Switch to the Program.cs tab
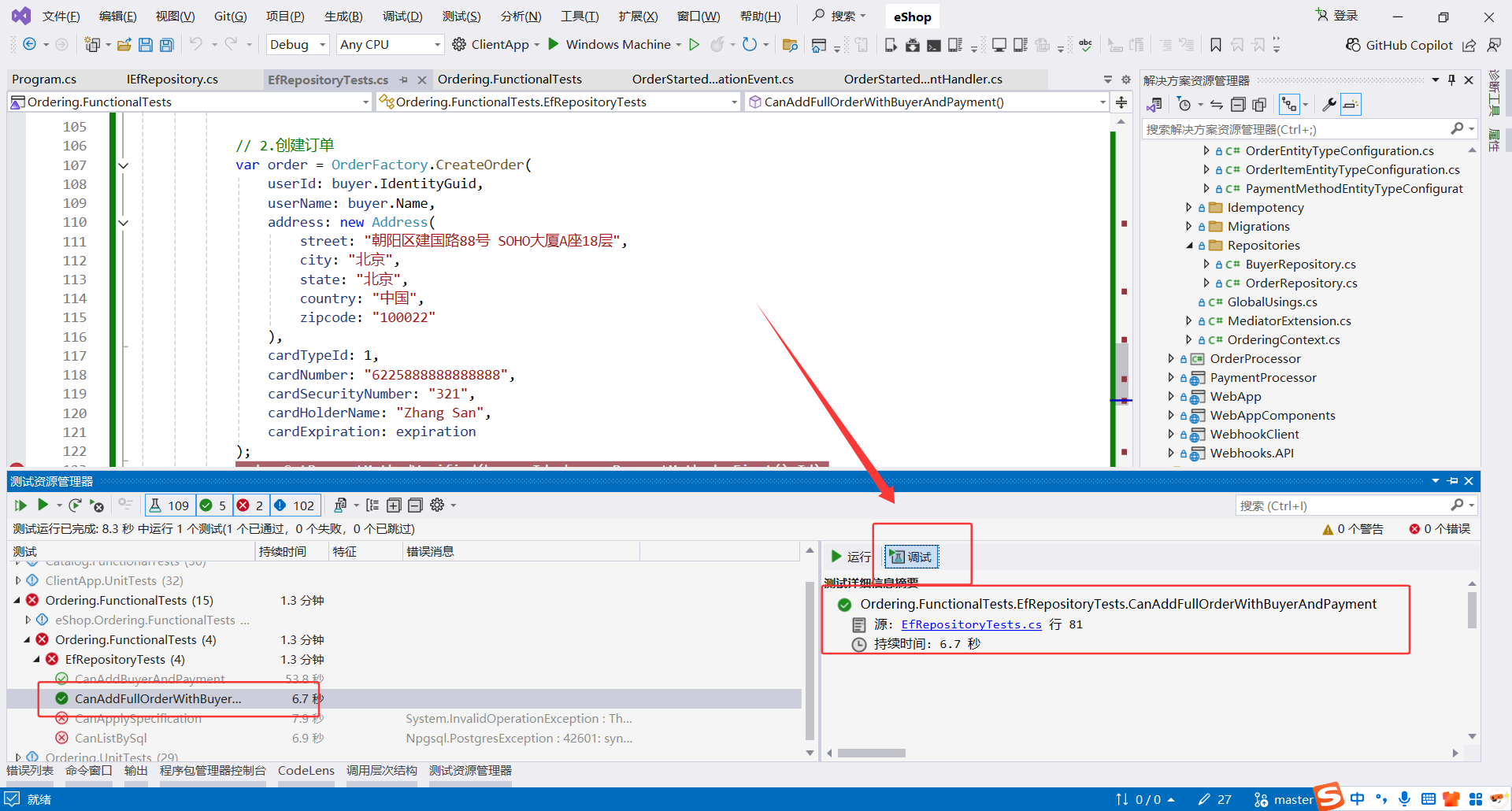The image size is (1512, 811). pos(44,80)
